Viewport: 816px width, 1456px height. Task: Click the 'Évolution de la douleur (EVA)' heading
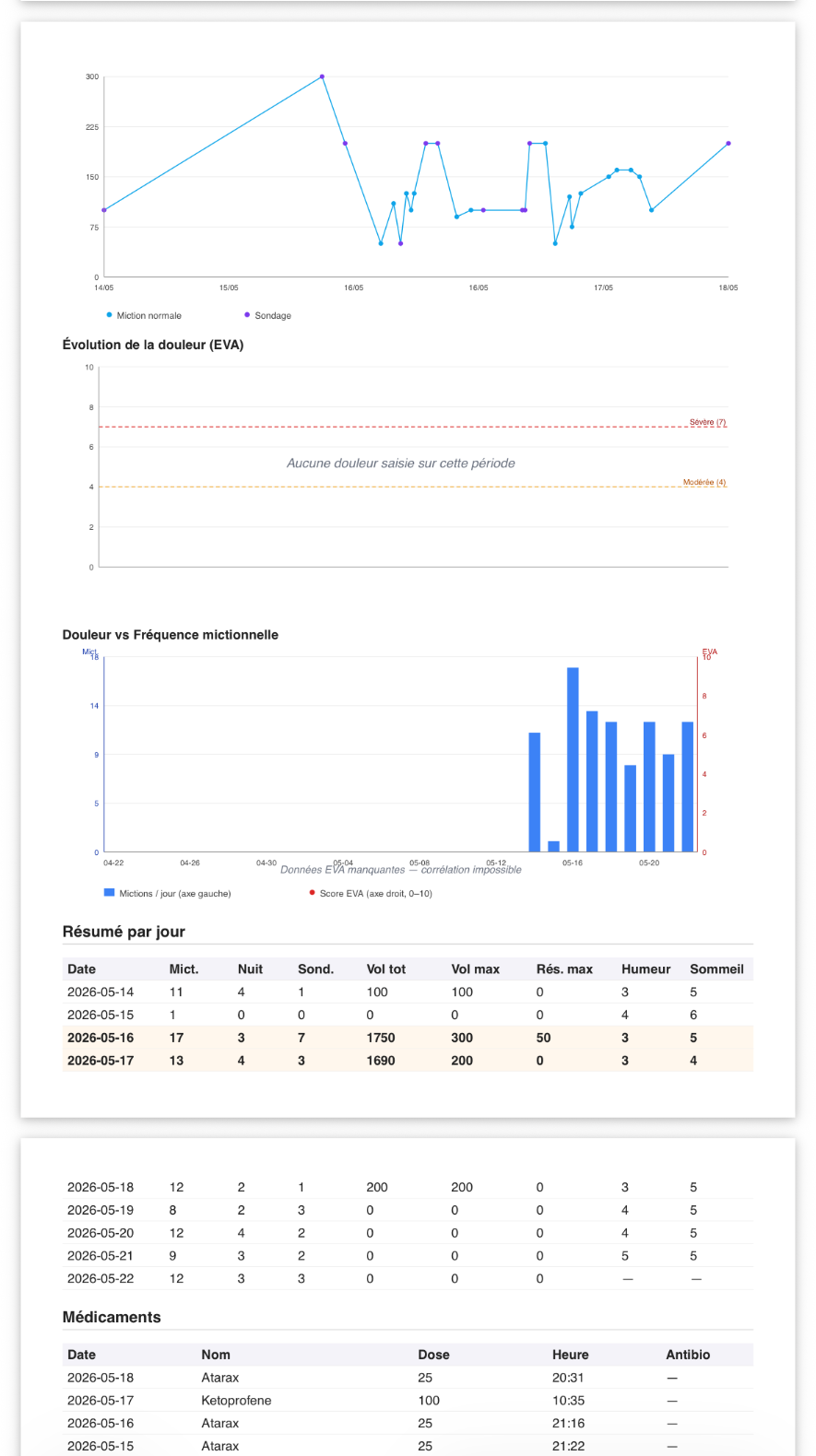(153, 345)
